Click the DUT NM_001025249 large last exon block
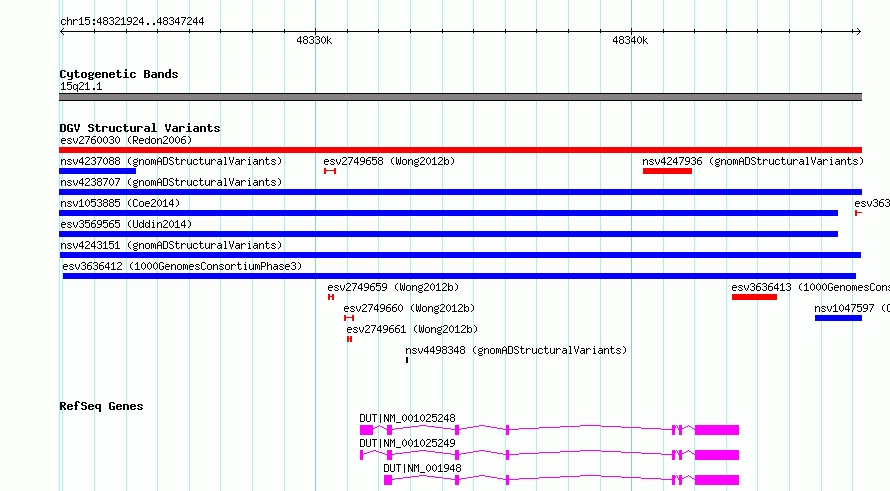890x491 pixels. tap(717, 455)
